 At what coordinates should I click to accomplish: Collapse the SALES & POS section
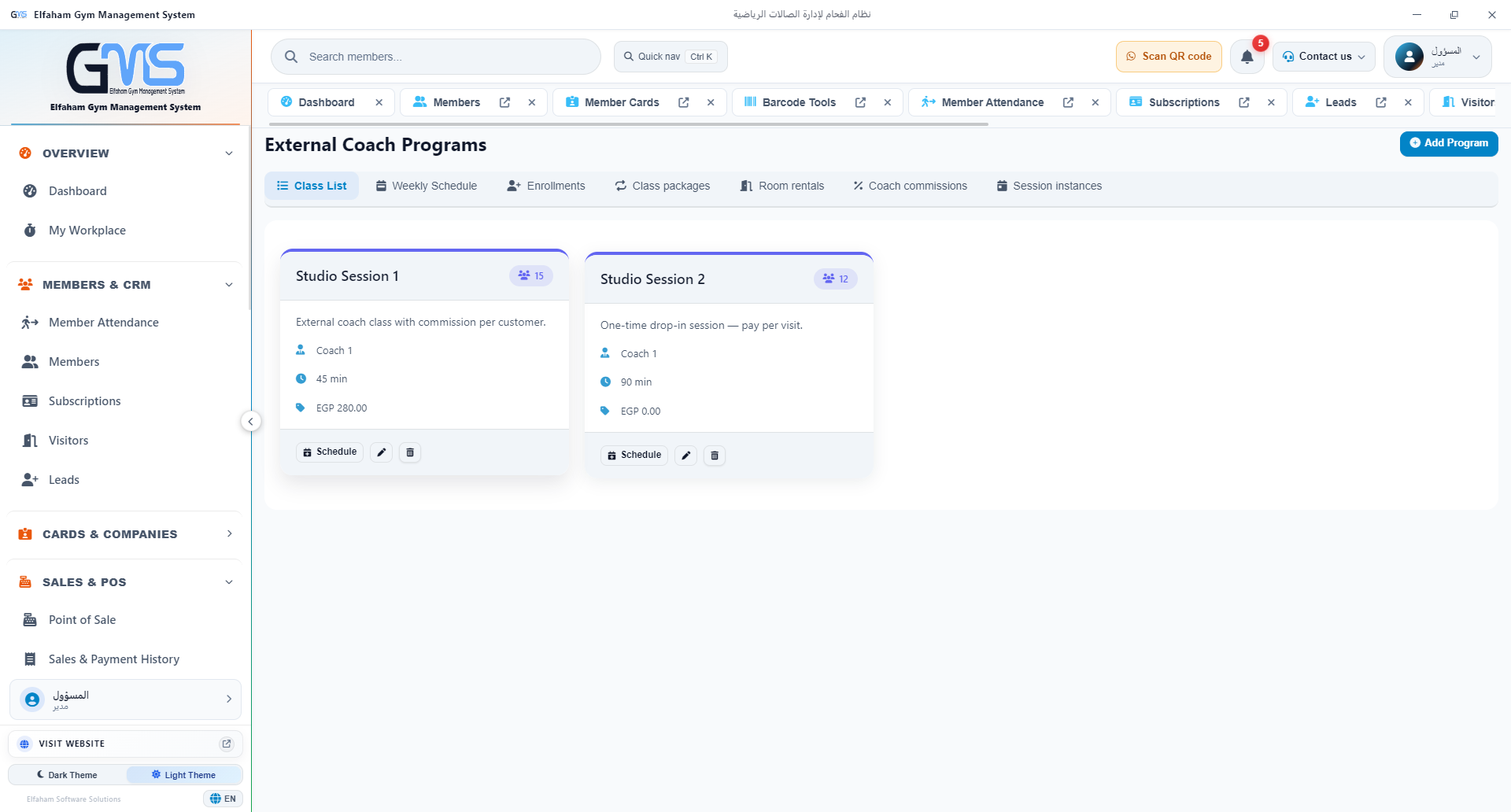[x=125, y=582]
